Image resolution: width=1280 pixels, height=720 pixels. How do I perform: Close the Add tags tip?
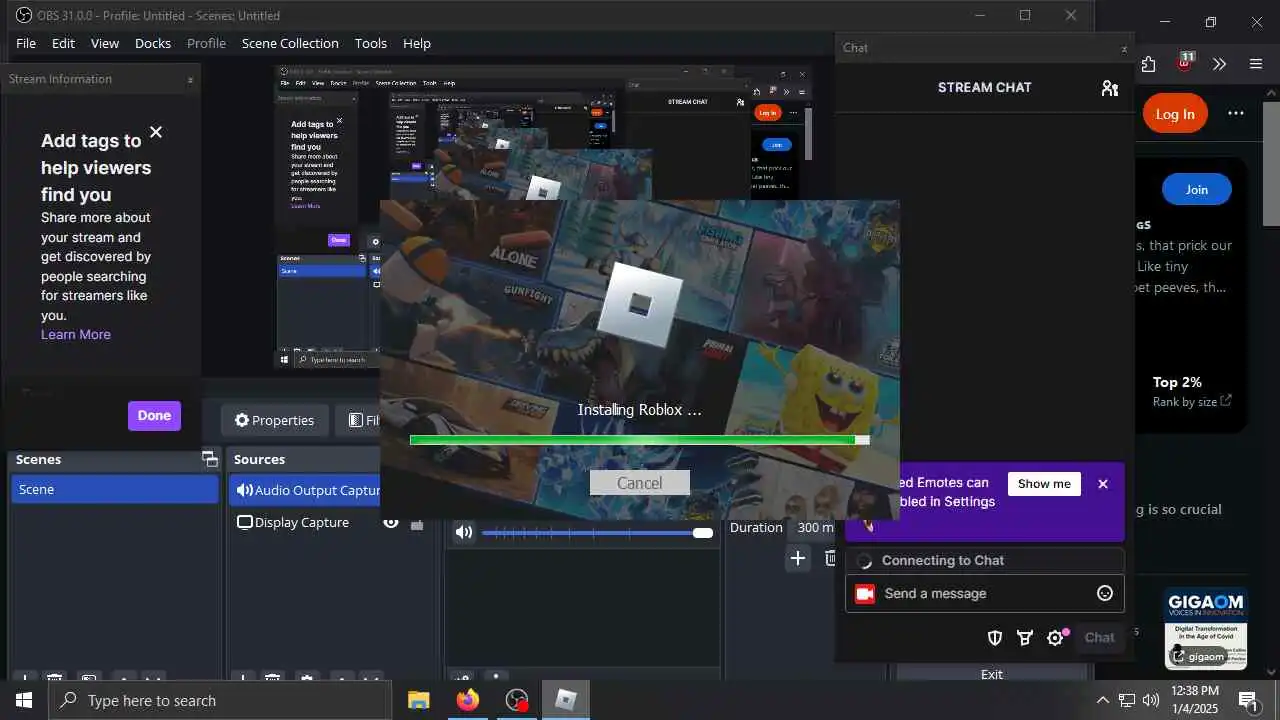coord(156,132)
